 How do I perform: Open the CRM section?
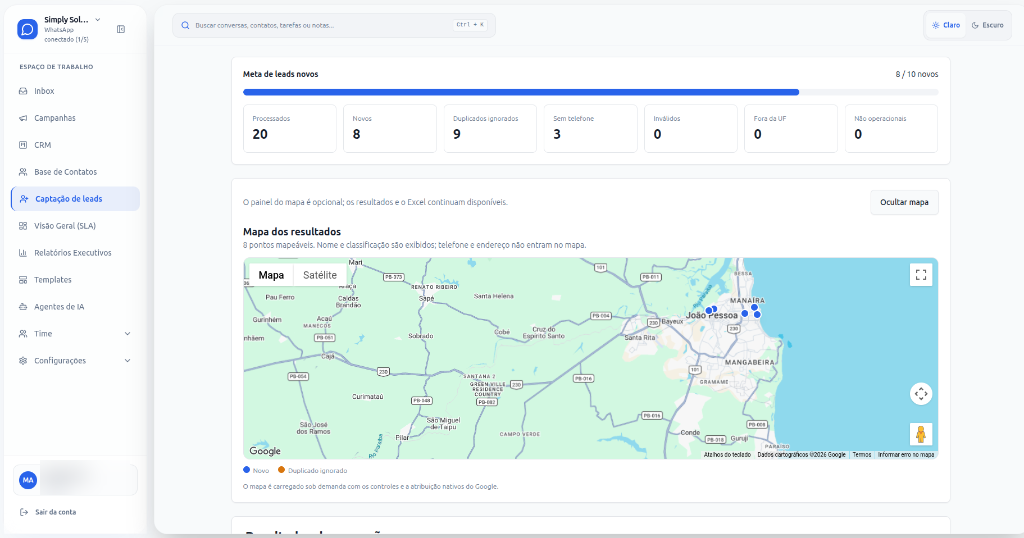(75, 145)
